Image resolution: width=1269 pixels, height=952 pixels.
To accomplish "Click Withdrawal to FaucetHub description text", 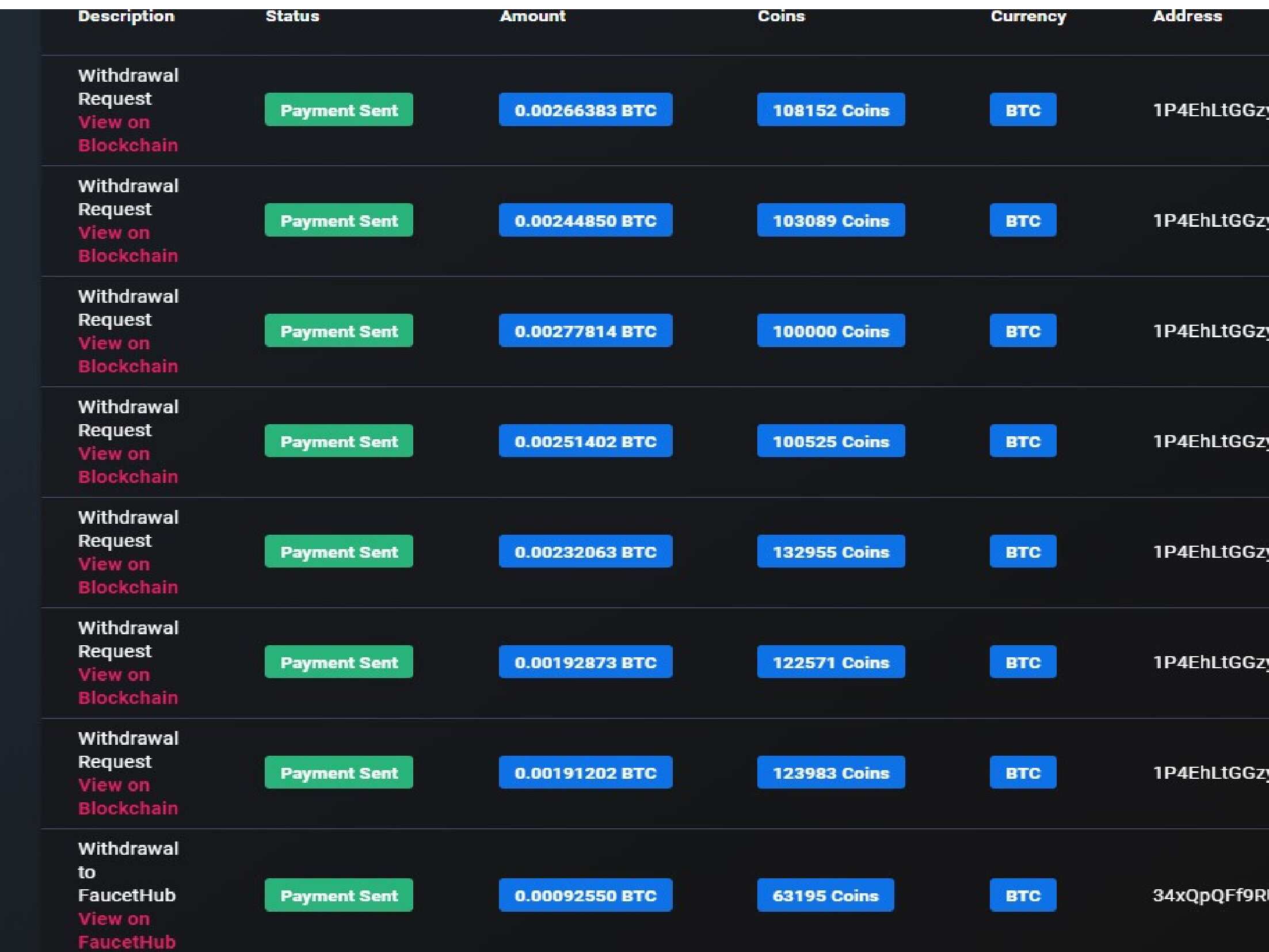I will [x=128, y=872].
